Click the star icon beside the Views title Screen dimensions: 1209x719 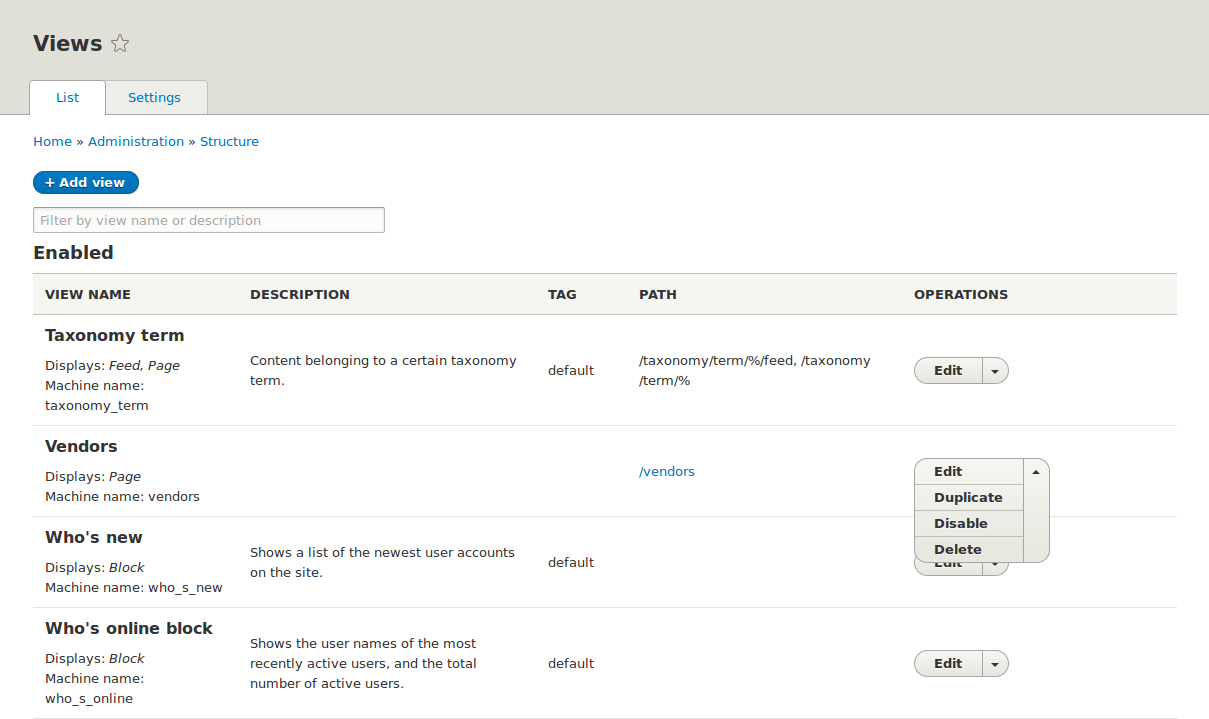[119, 43]
